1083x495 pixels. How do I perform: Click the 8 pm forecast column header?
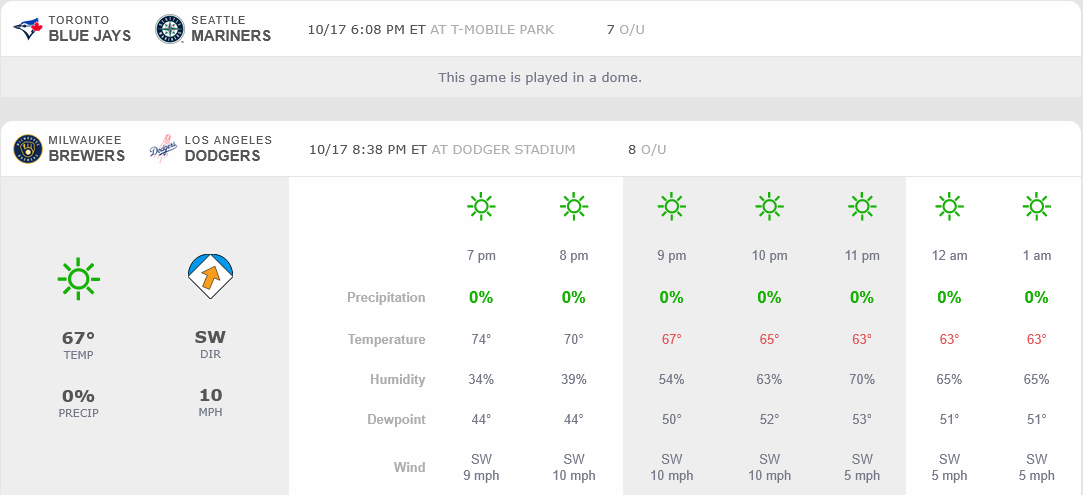point(573,256)
